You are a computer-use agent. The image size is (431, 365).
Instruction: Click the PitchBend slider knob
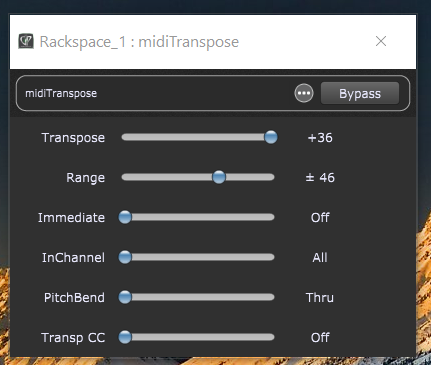click(125, 297)
